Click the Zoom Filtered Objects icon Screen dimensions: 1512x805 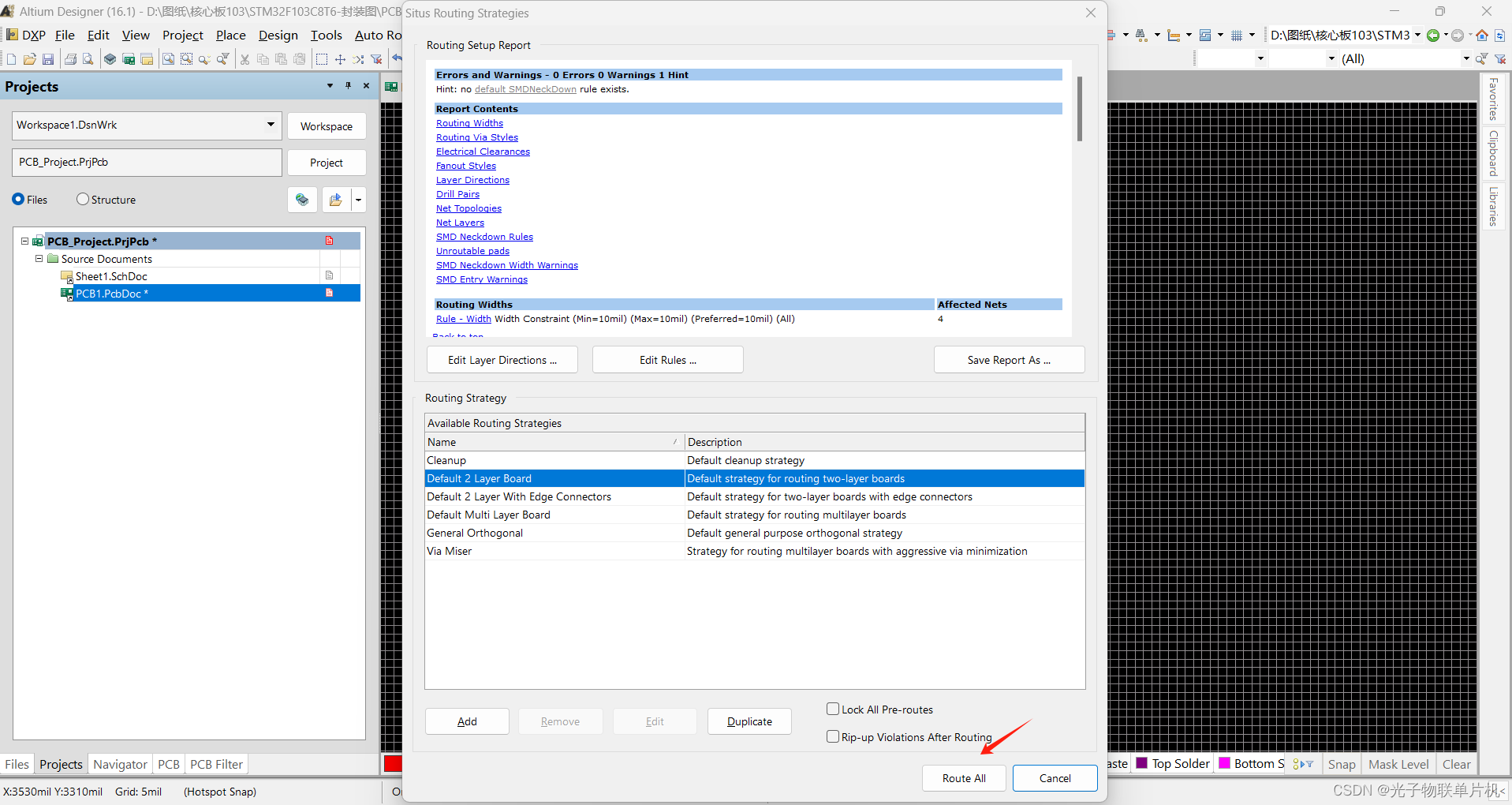(223, 59)
